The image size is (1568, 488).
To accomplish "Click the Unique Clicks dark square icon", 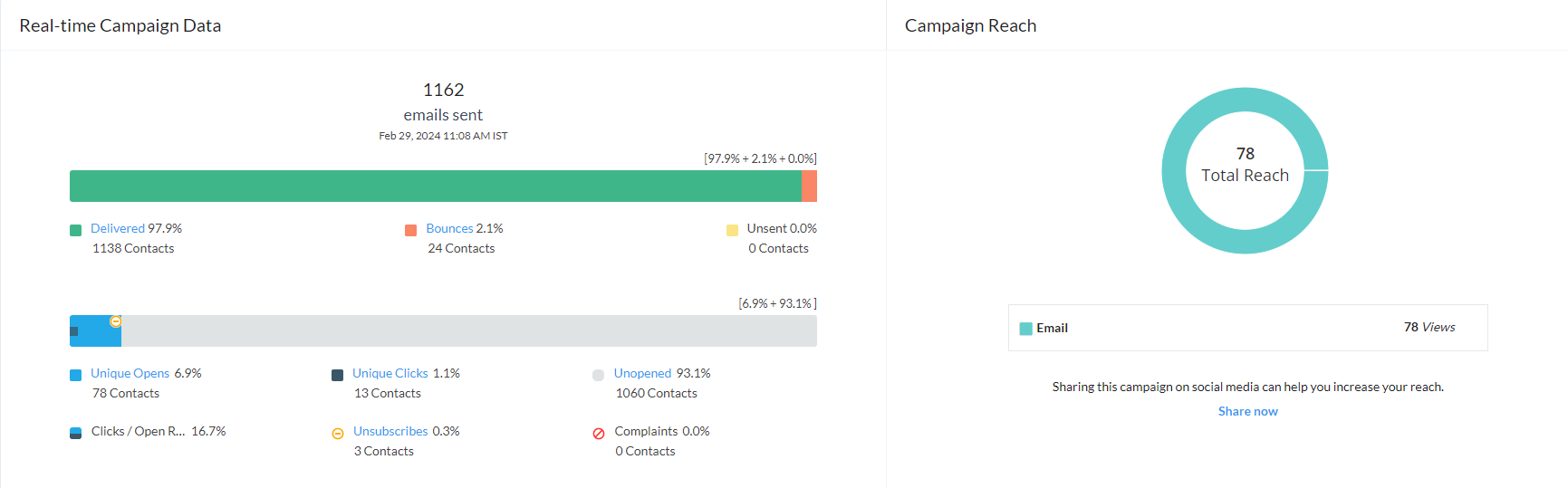I will [x=338, y=375].
